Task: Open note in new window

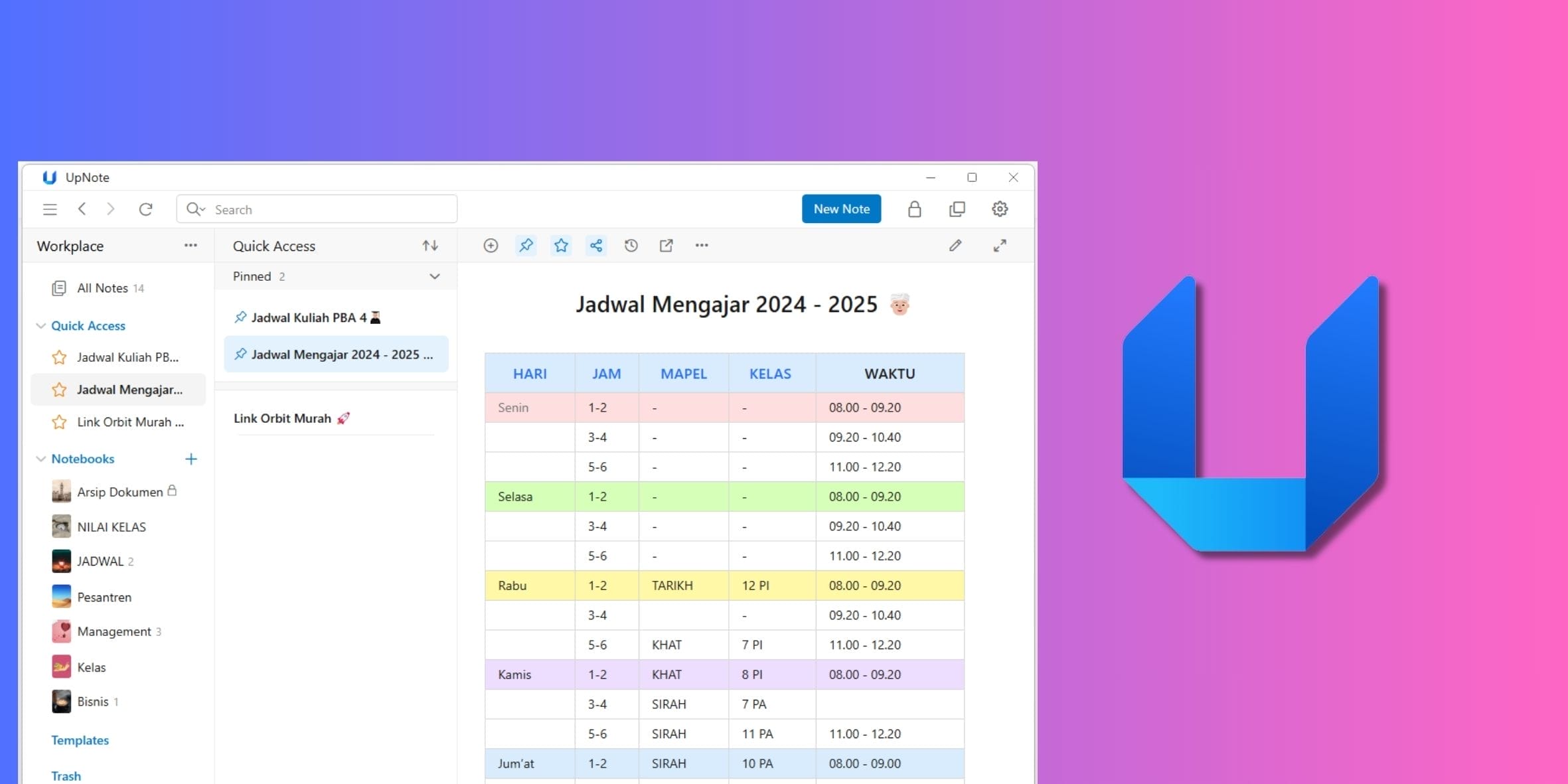Action: (x=666, y=246)
